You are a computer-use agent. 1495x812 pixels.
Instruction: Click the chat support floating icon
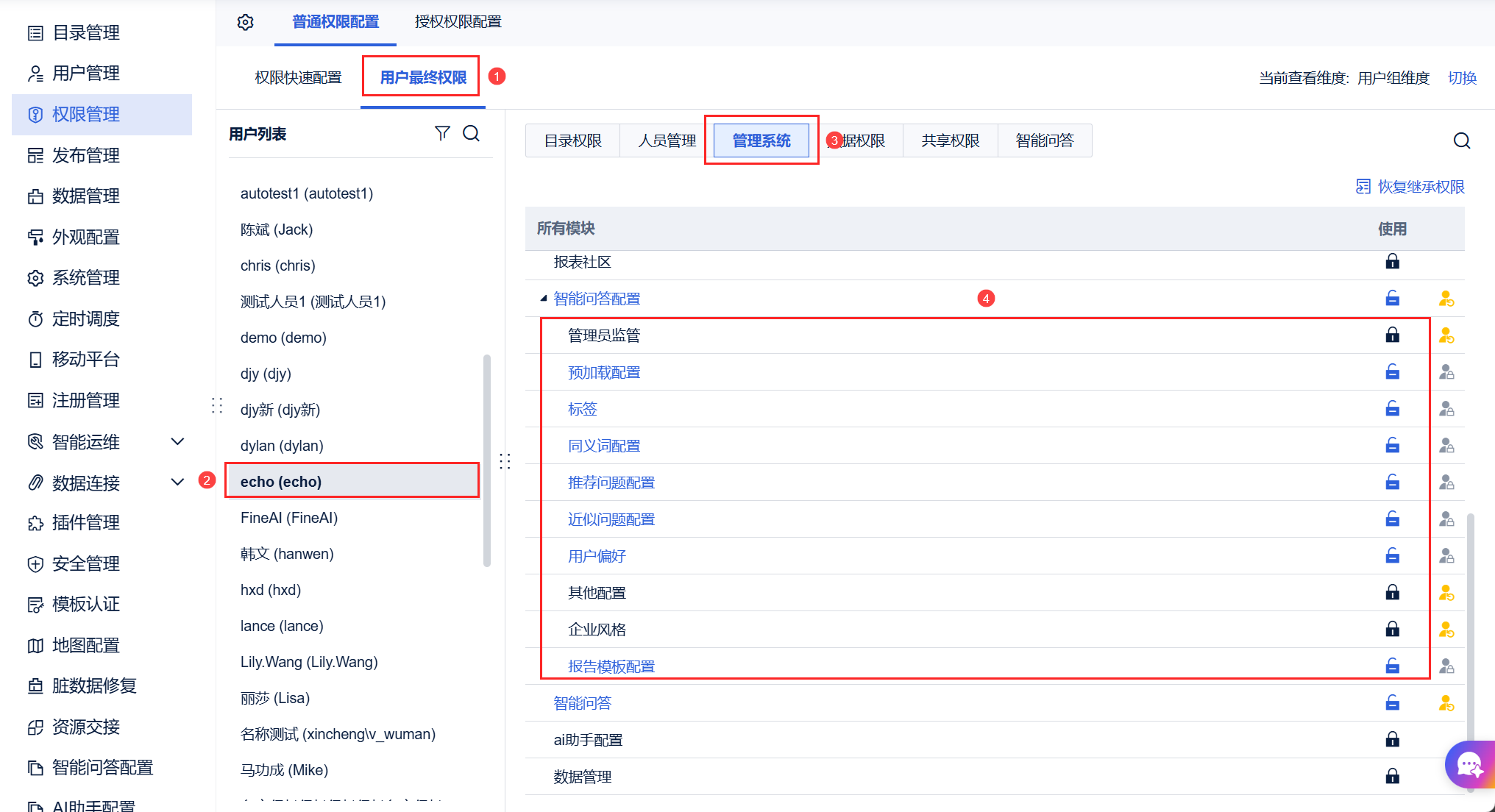click(x=1469, y=765)
